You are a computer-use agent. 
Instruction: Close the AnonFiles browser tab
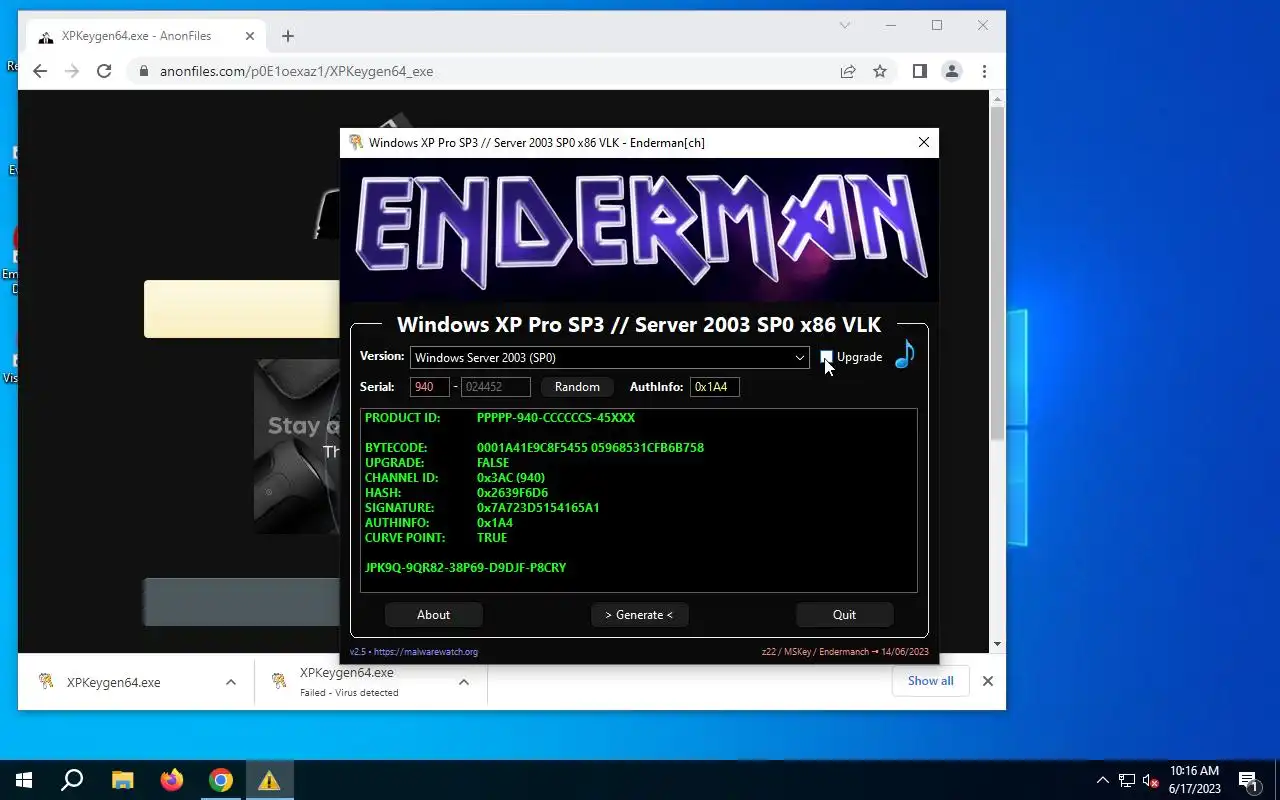(250, 36)
